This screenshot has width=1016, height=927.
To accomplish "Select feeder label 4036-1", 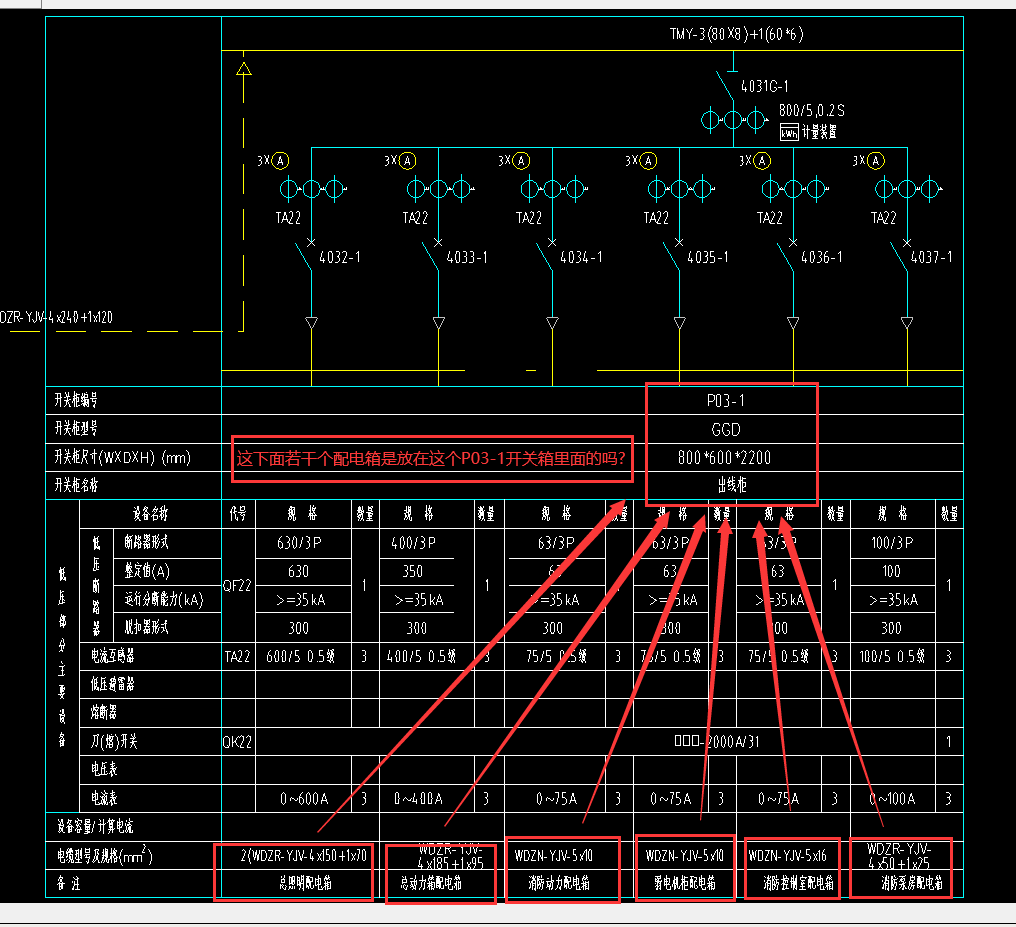I will pyautogui.click(x=822, y=257).
